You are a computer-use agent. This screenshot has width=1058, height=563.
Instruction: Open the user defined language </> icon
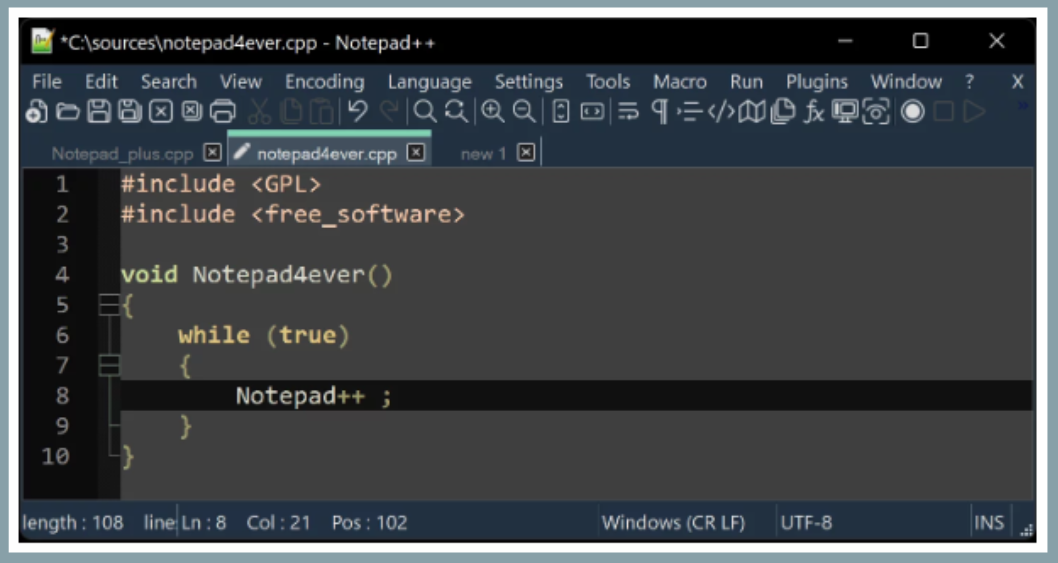tap(721, 111)
